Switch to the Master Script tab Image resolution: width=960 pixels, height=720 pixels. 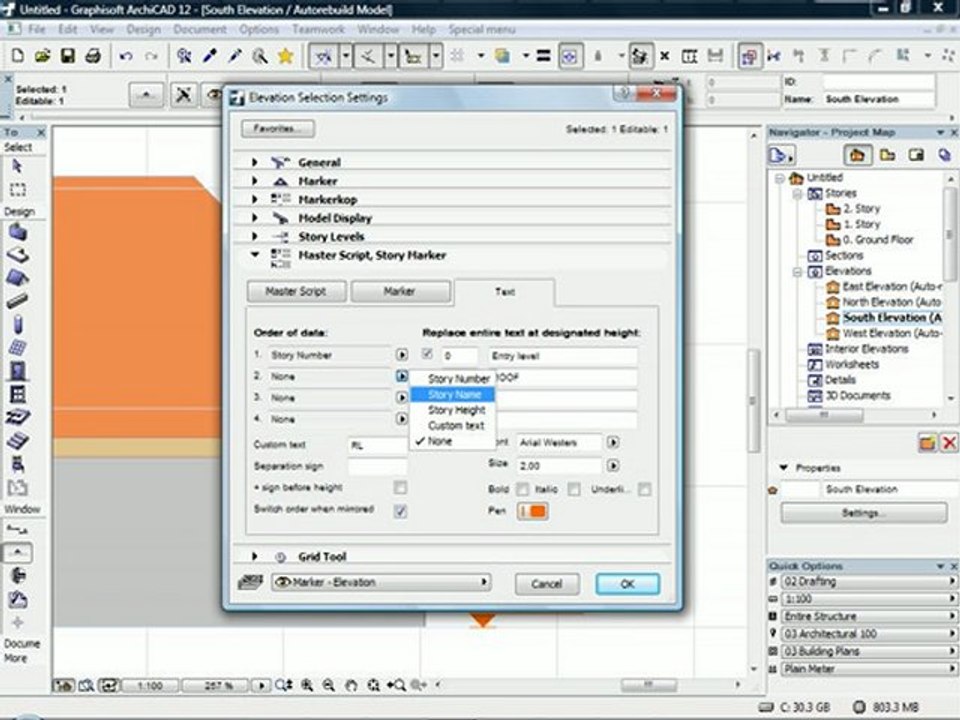(x=296, y=292)
